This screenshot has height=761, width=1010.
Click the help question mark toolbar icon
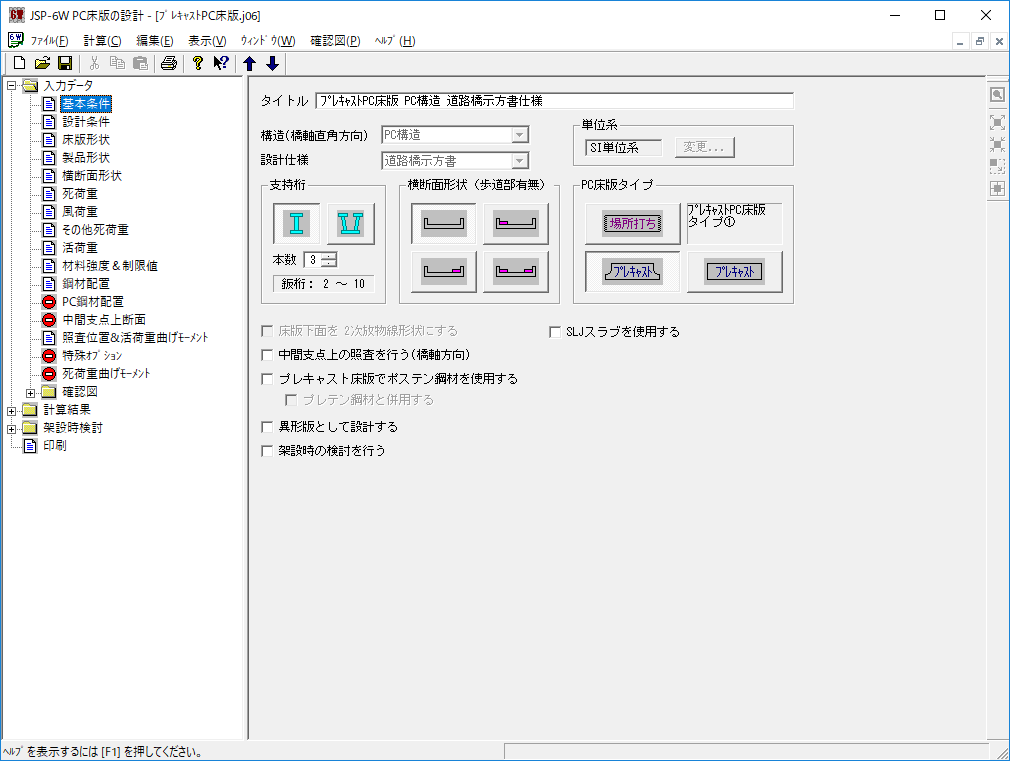pos(198,64)
